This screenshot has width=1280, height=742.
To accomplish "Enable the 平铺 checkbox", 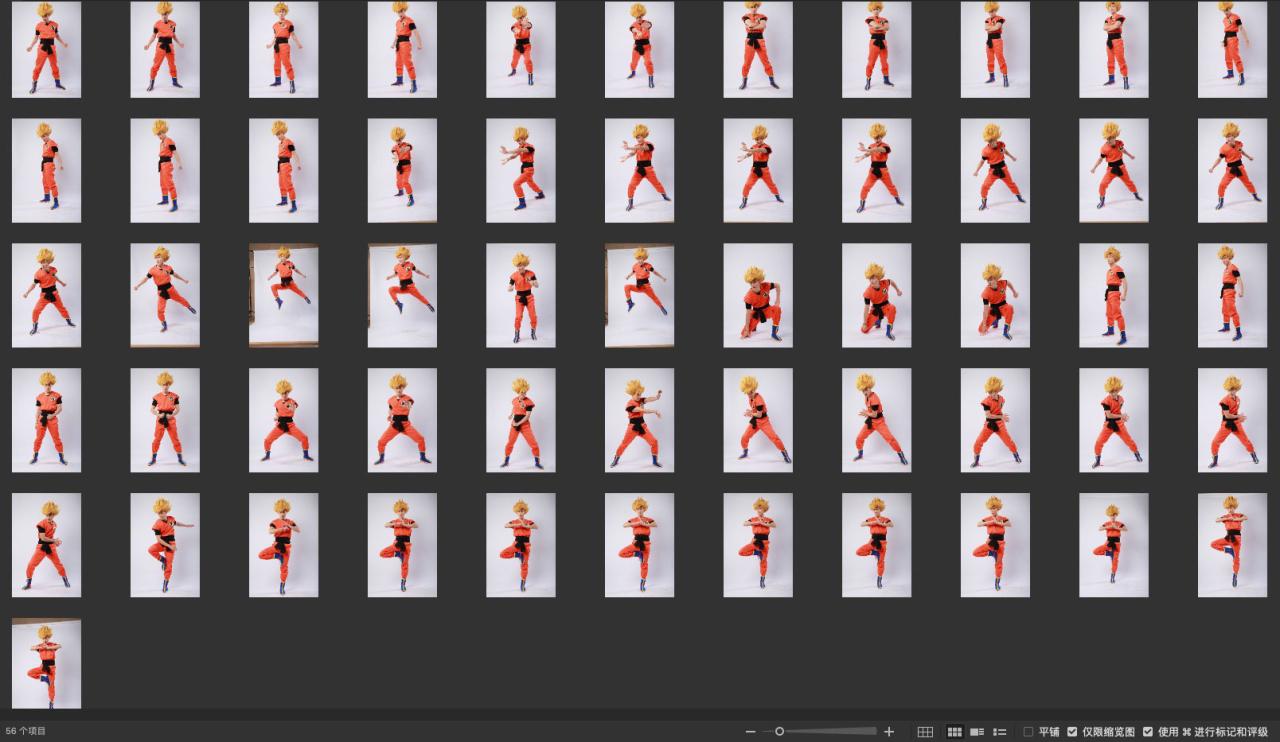I will [x=1028, y=732].
